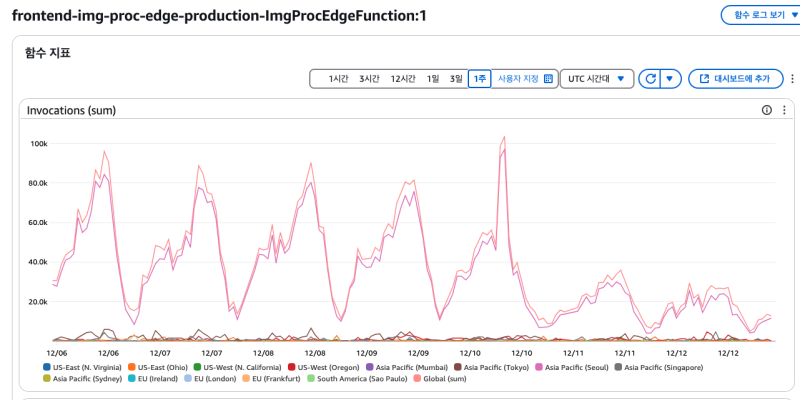The height and width of the screenshot is (400, 800).
Task: Open the refresh interval dropdown arrow
Action: [x=671, y=78]
